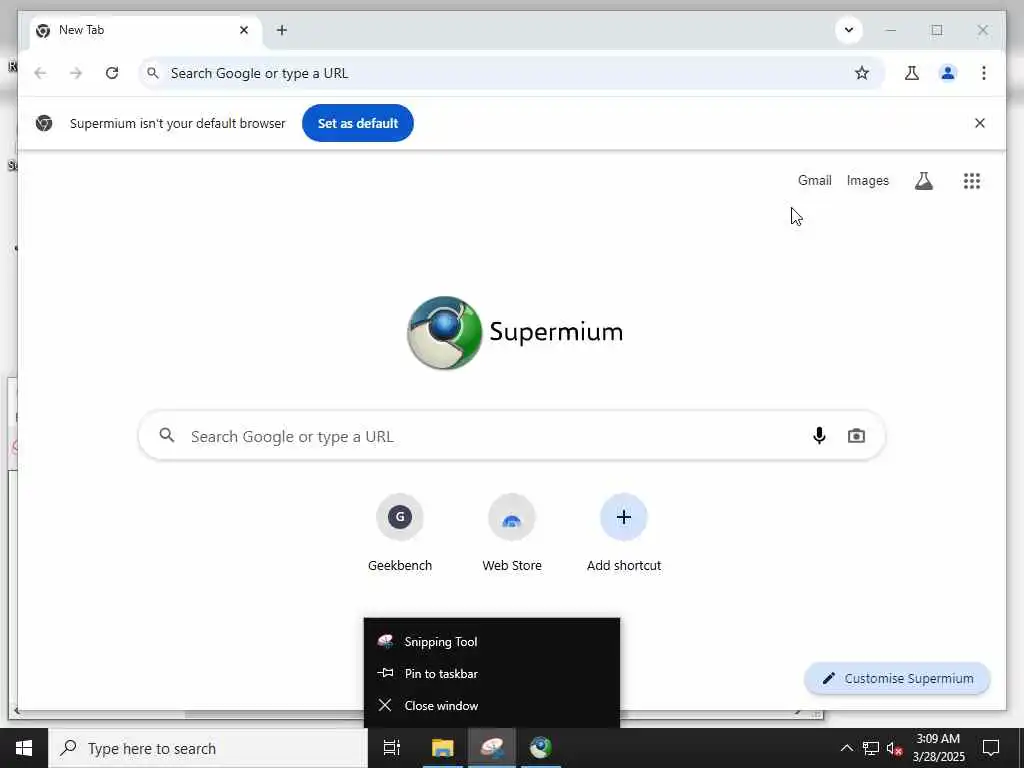Open the three-dot browser menu
The height and width of the screenshot is (768, 1024).
tap(984, 73)
